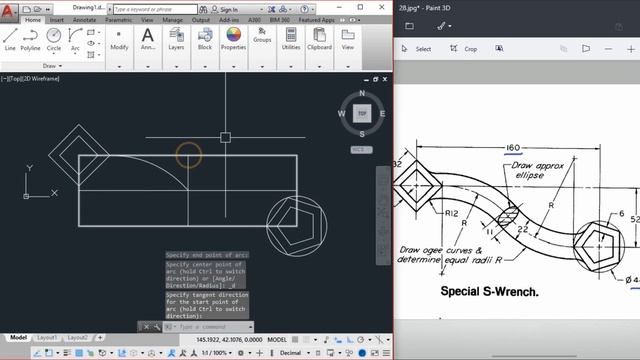640x360 pixels.
Task: Click the zoom out minus icon in Paint 3D
Action: click(608, 49)
